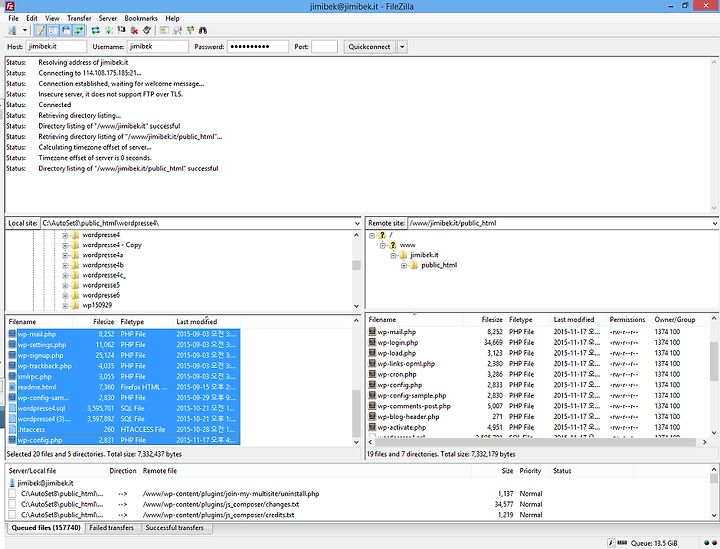
Task: Open the Quickconnect history dropdown
Action: click(x=402, y=47)
